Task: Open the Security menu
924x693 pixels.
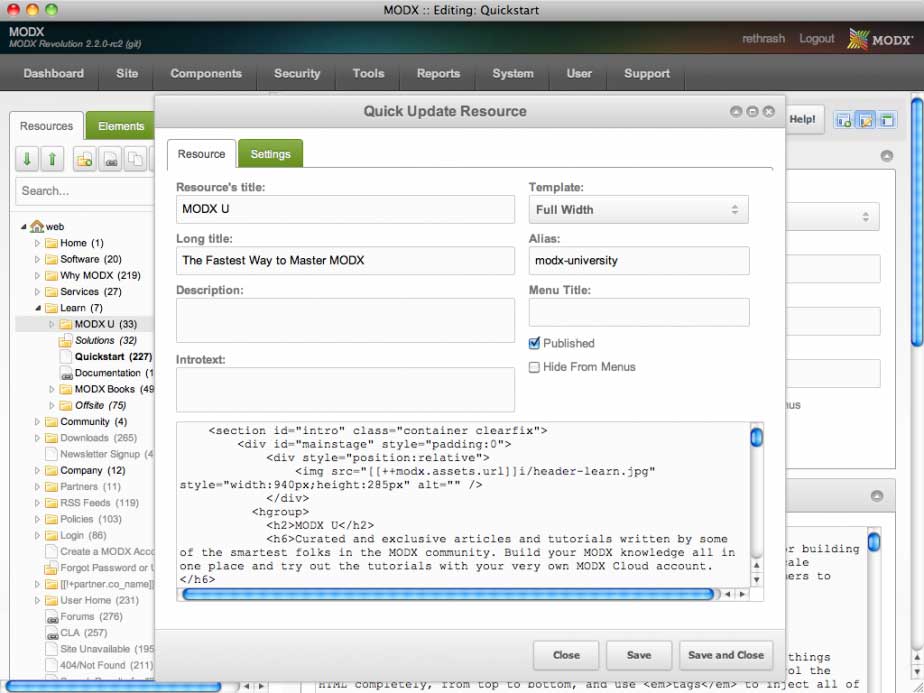Action: pos(297,74)
